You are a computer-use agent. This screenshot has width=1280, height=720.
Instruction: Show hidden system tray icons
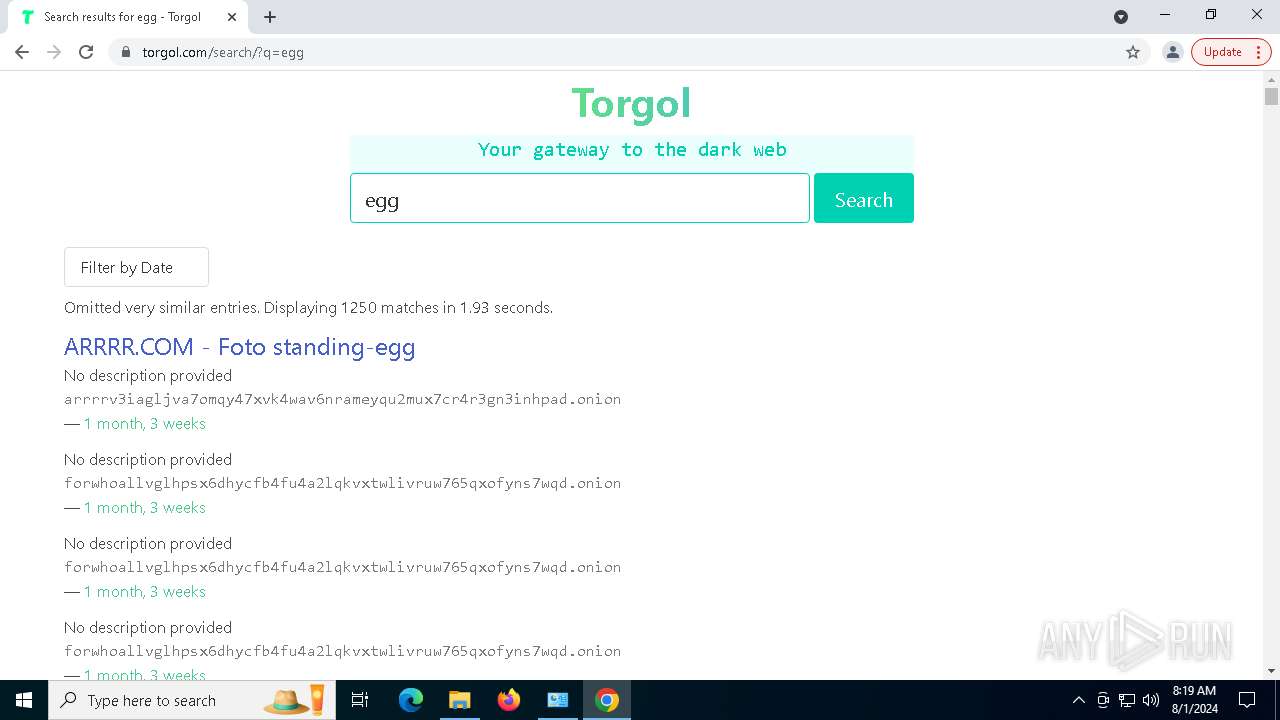[1078, 700]
